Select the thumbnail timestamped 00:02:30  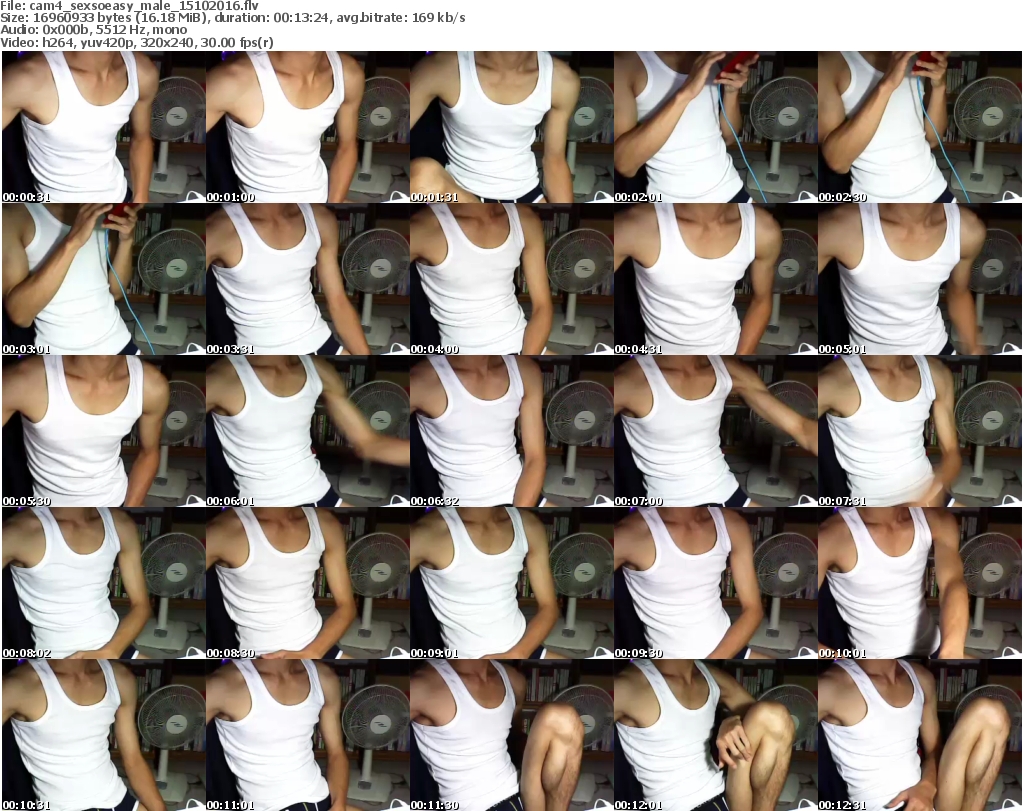(x=920, y=127)
